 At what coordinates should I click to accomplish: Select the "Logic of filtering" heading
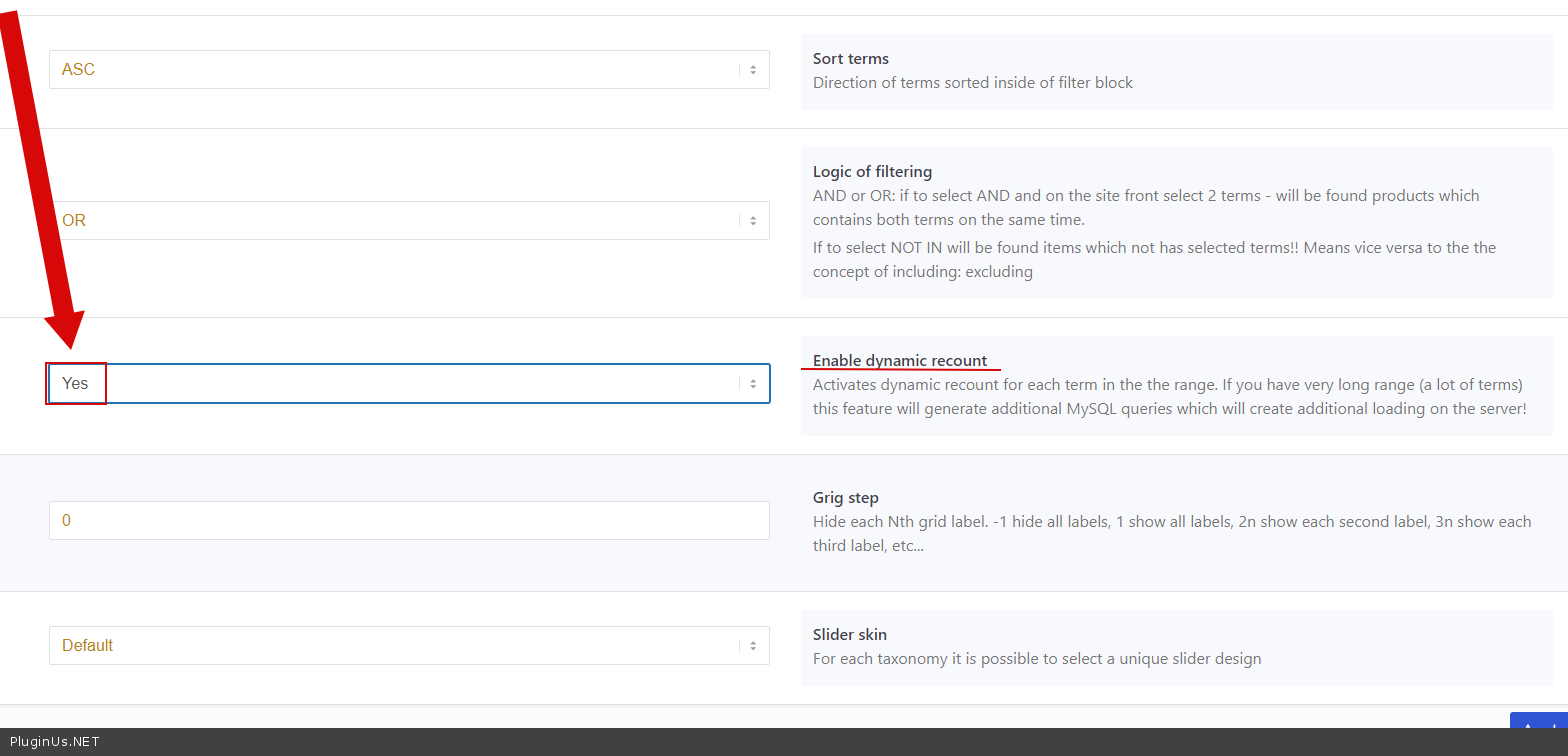coord(872,172)
